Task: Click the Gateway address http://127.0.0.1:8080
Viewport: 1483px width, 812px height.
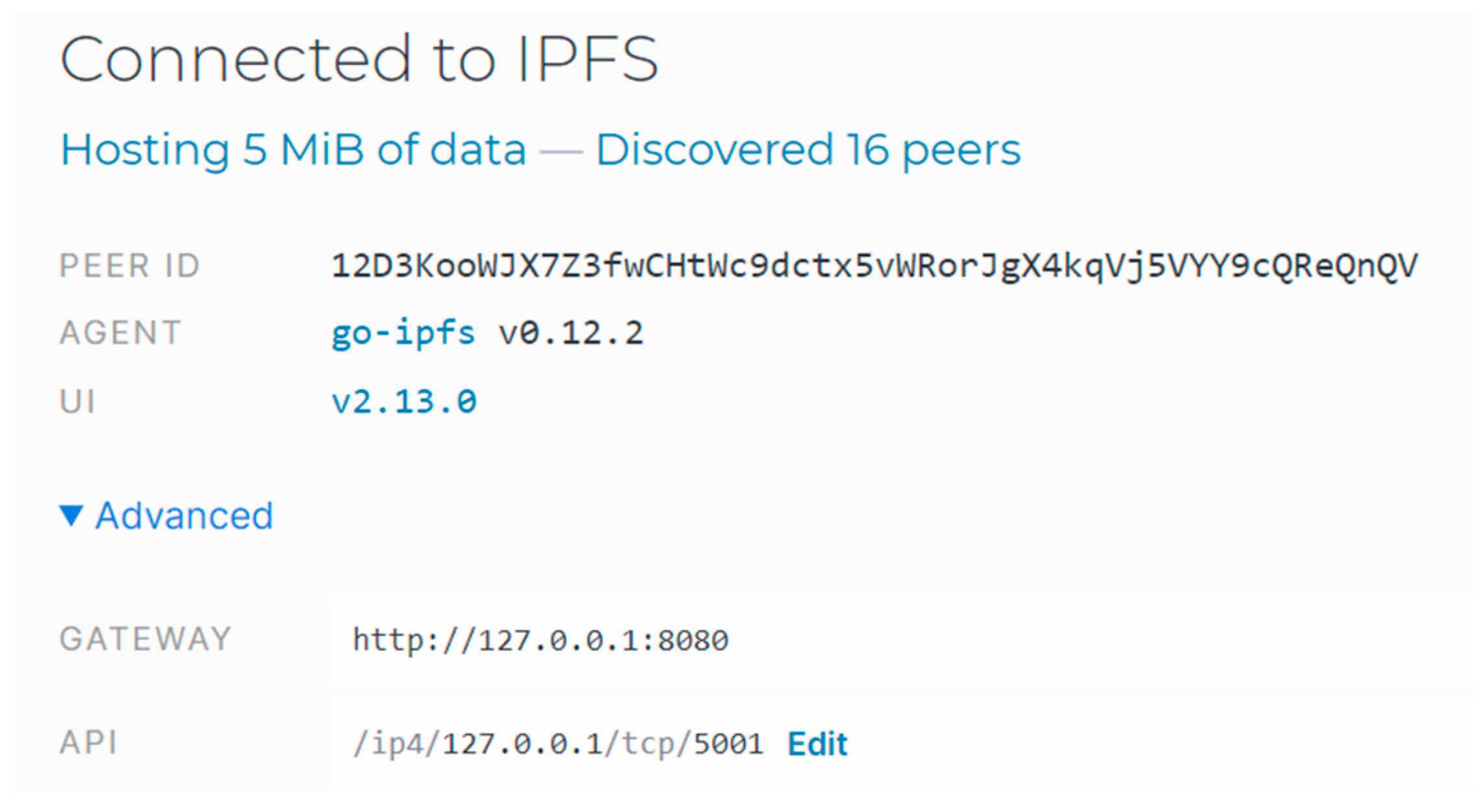Action: (540, 639)
